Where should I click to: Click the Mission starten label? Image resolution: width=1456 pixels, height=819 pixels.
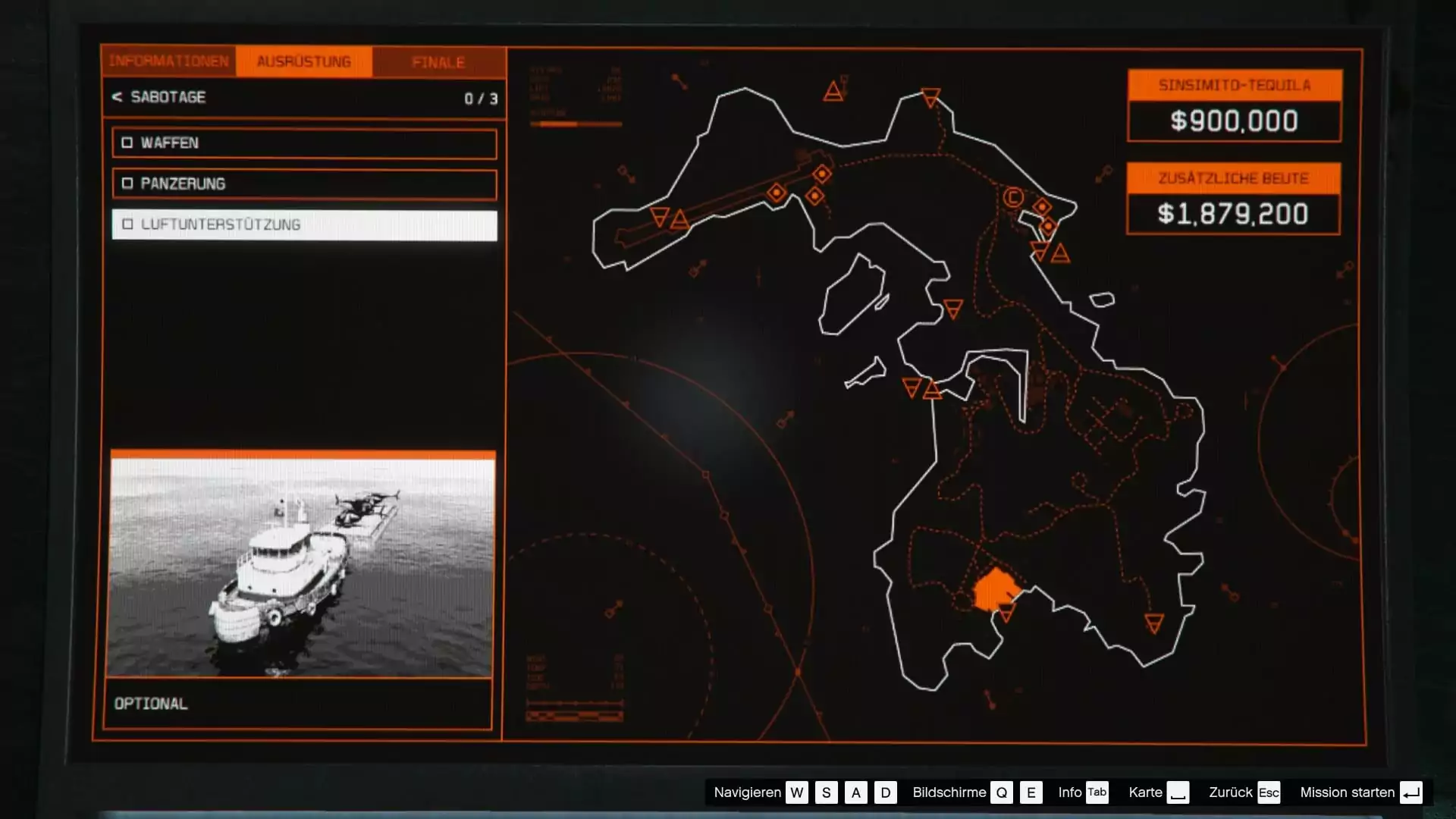tap(1347, 792)
